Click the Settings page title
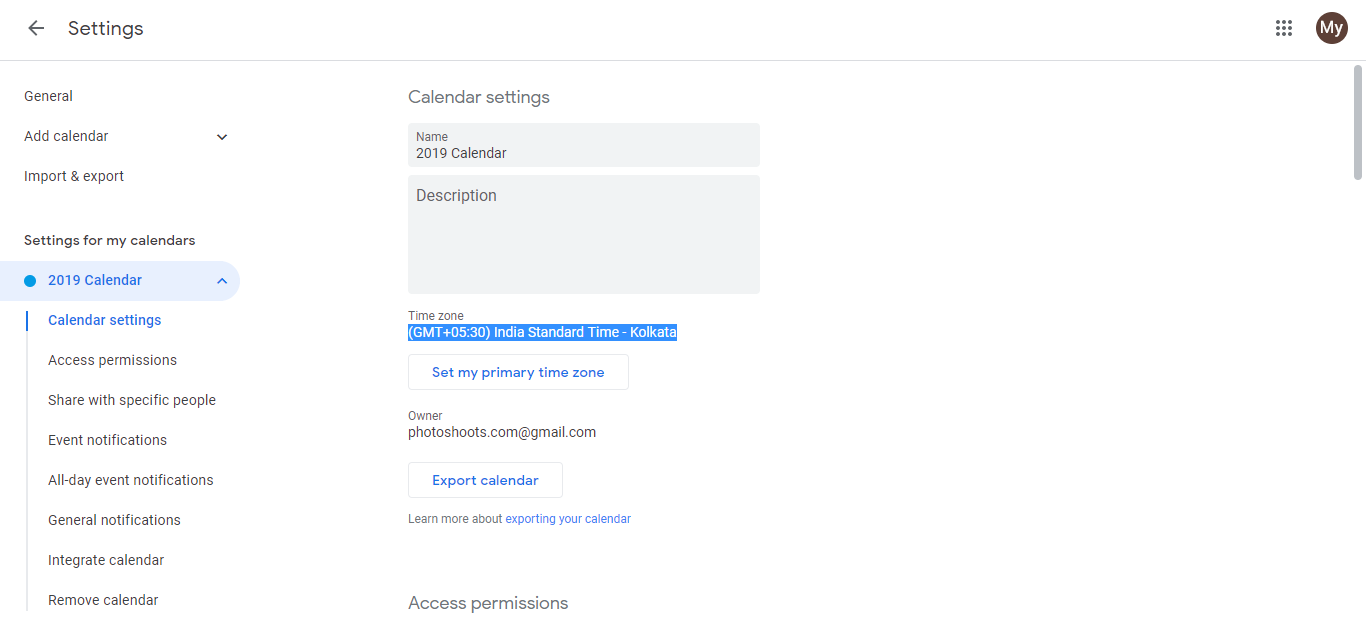Viewport: 1366px width, 618px height. tap(106, 28)
